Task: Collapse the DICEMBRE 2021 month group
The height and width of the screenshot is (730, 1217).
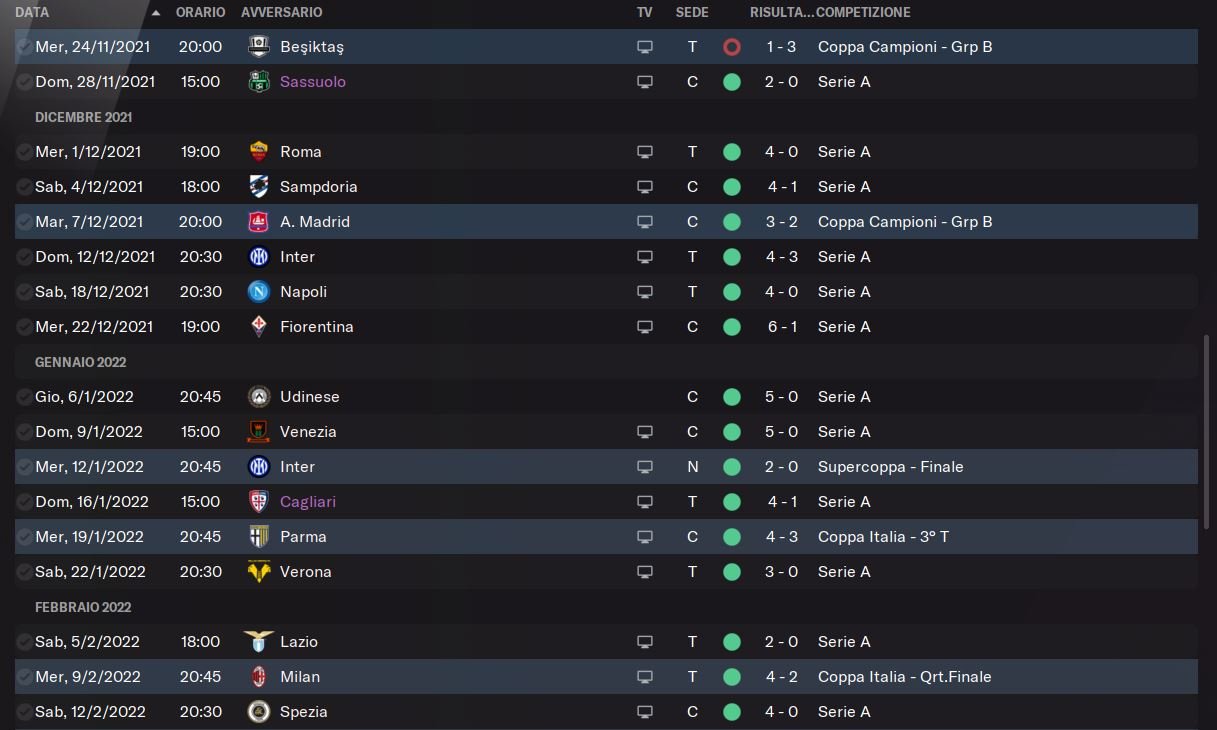Action: tap(83, 117)
